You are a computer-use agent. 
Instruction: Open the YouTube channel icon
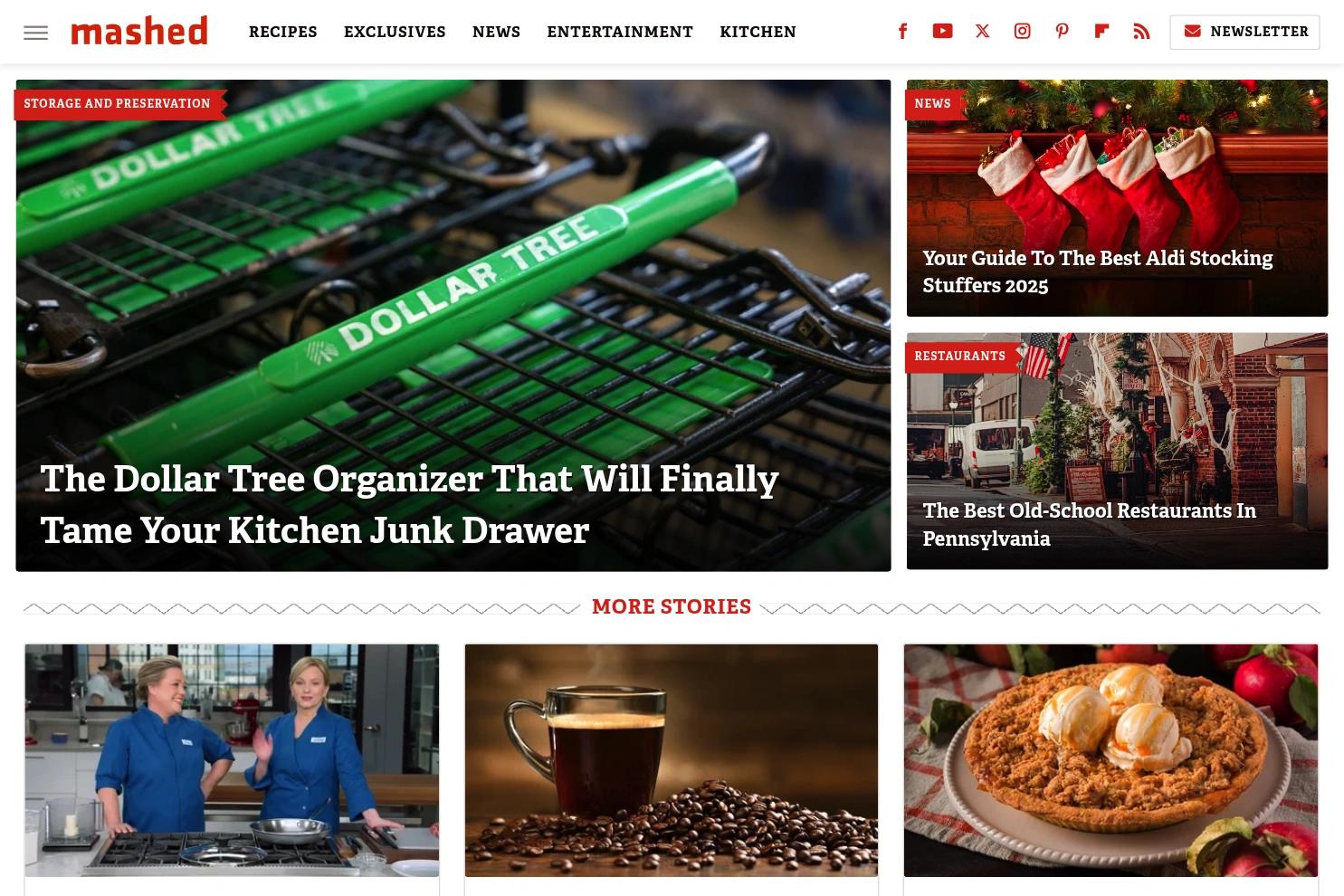click(942, 32)
